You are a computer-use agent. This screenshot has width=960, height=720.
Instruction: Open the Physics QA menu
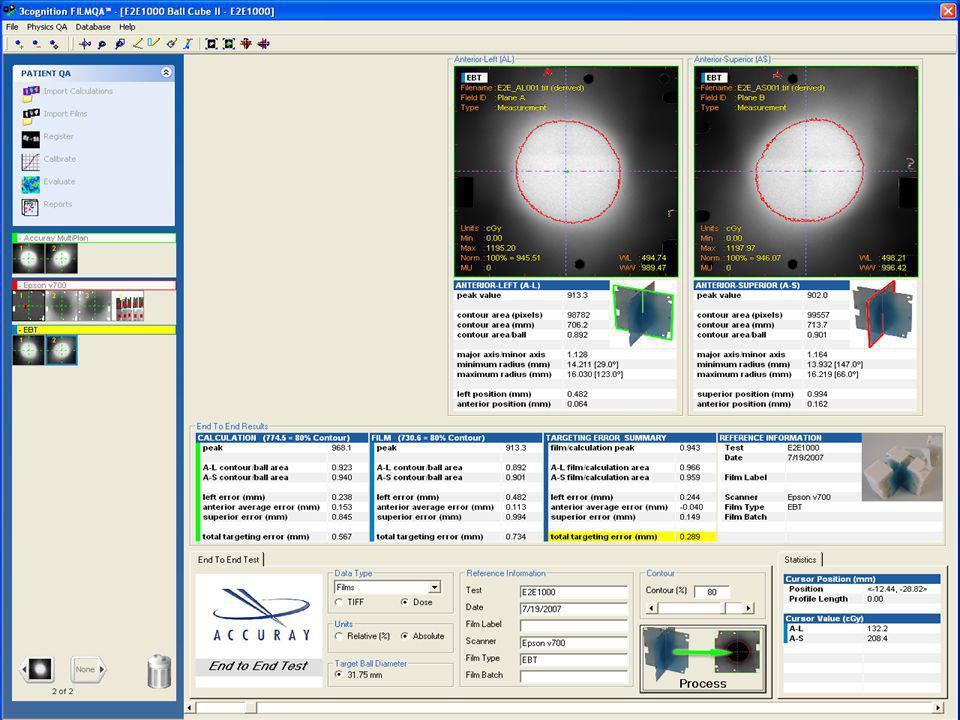[47, 27]
